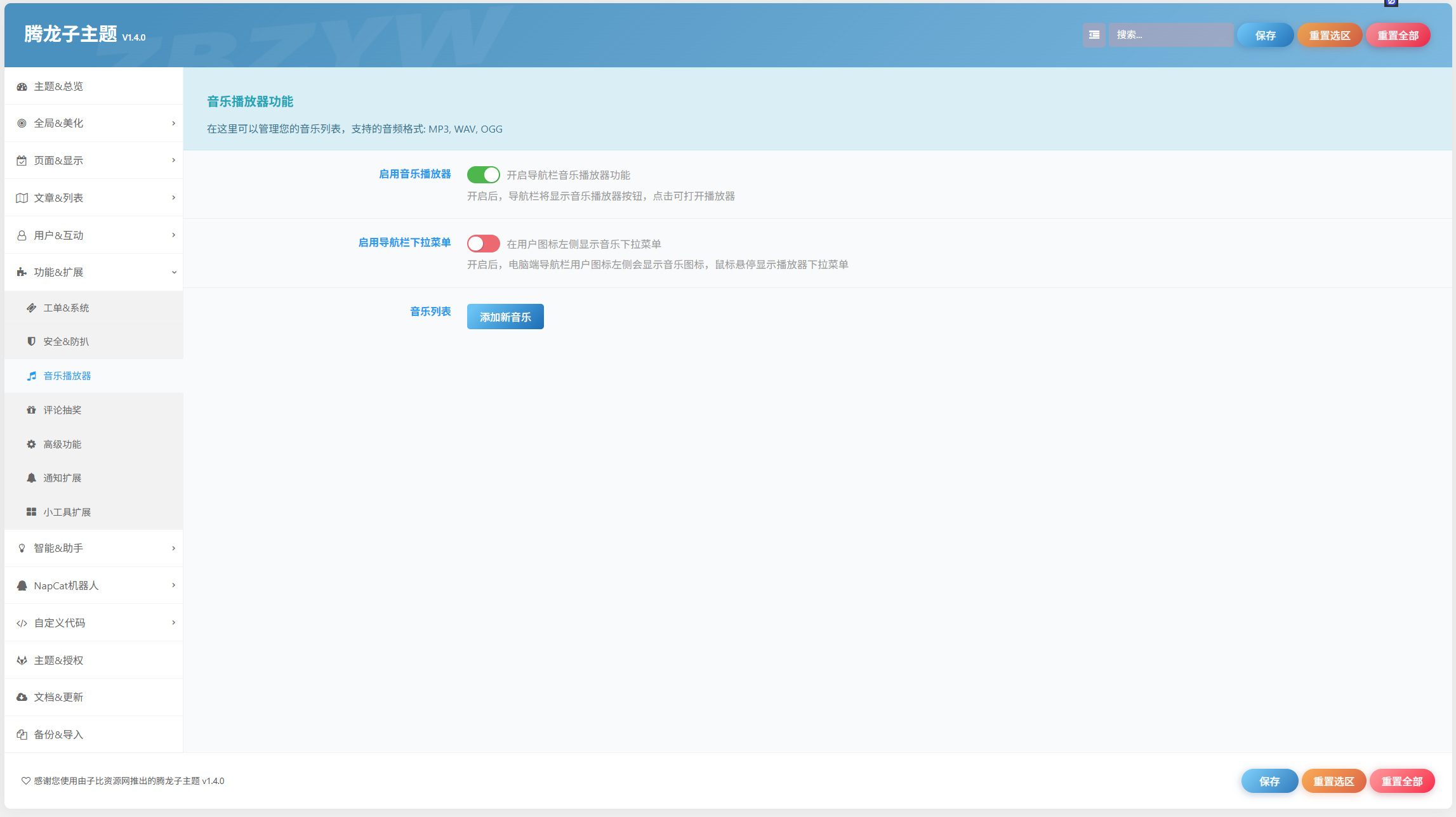The width and height of the screenshot is (1456, 817).
Task: Click the shield icon for 安全&防扒
Action: pos(31,341)
